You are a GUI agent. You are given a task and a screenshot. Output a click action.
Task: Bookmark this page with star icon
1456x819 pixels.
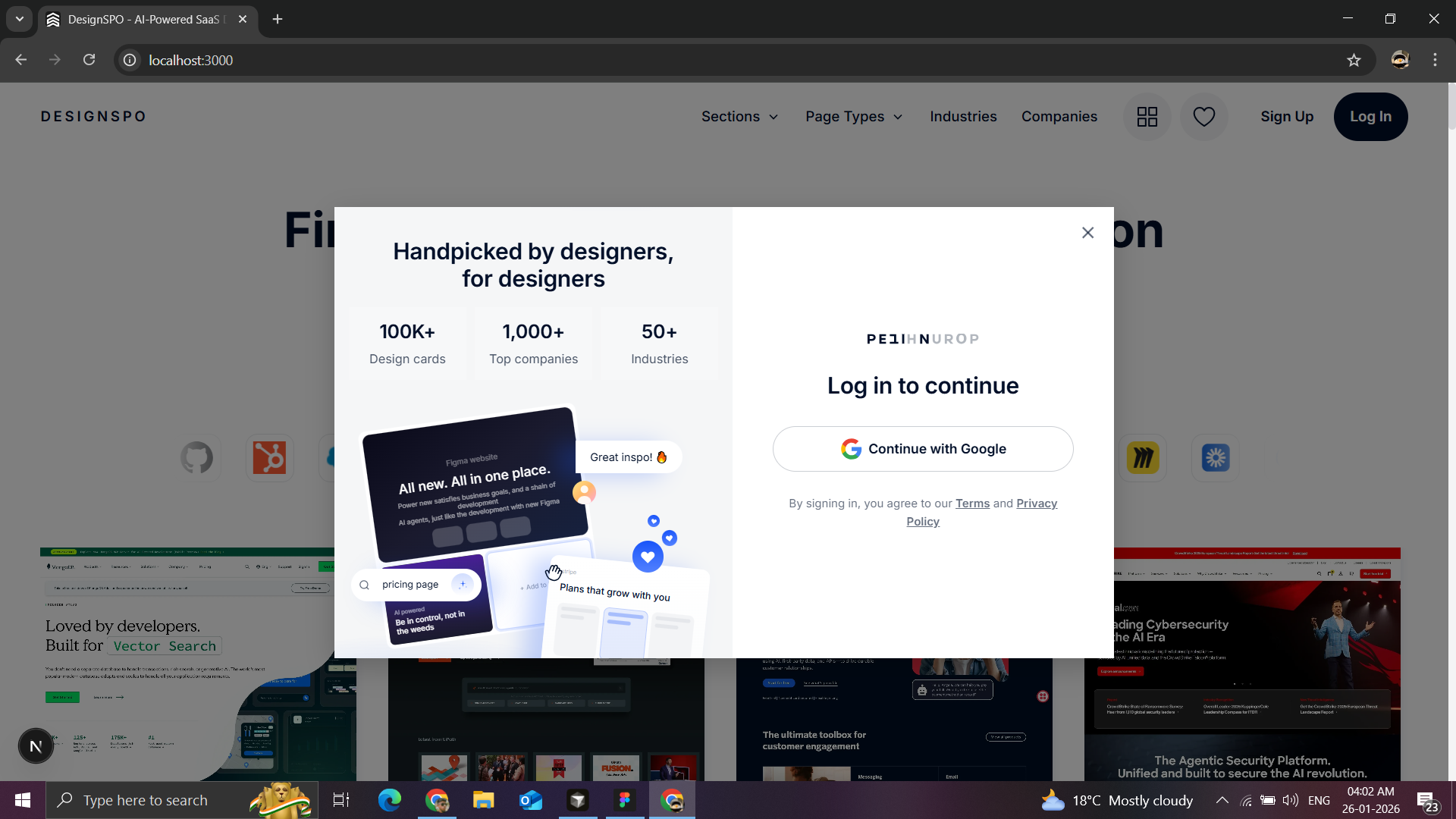pos(1354,60)
